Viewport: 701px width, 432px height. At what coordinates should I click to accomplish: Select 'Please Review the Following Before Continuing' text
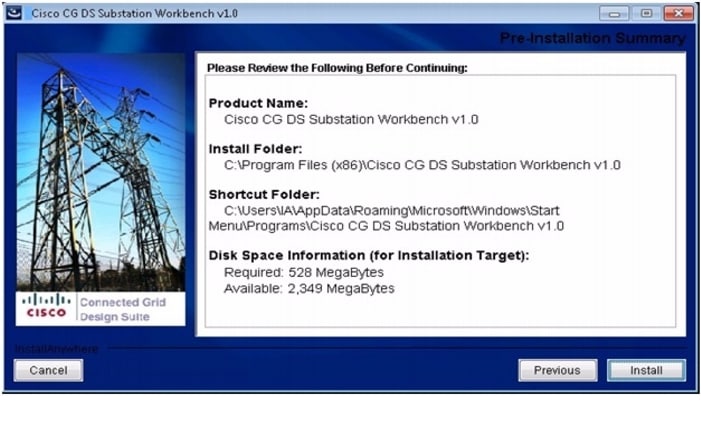click(337, 68)
